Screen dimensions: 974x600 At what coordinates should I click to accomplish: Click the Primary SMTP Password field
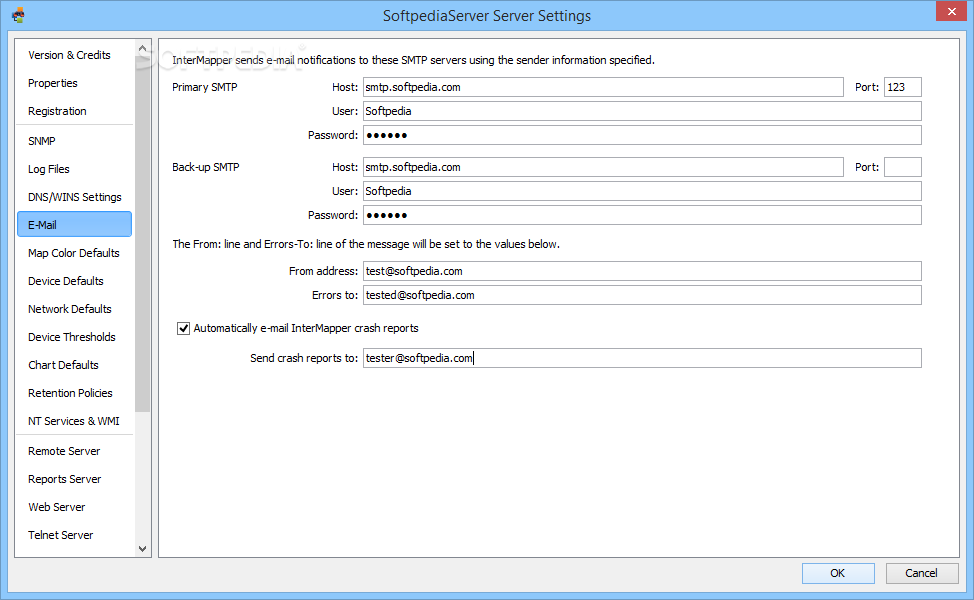pyautogui.click(x=642, y=135)
